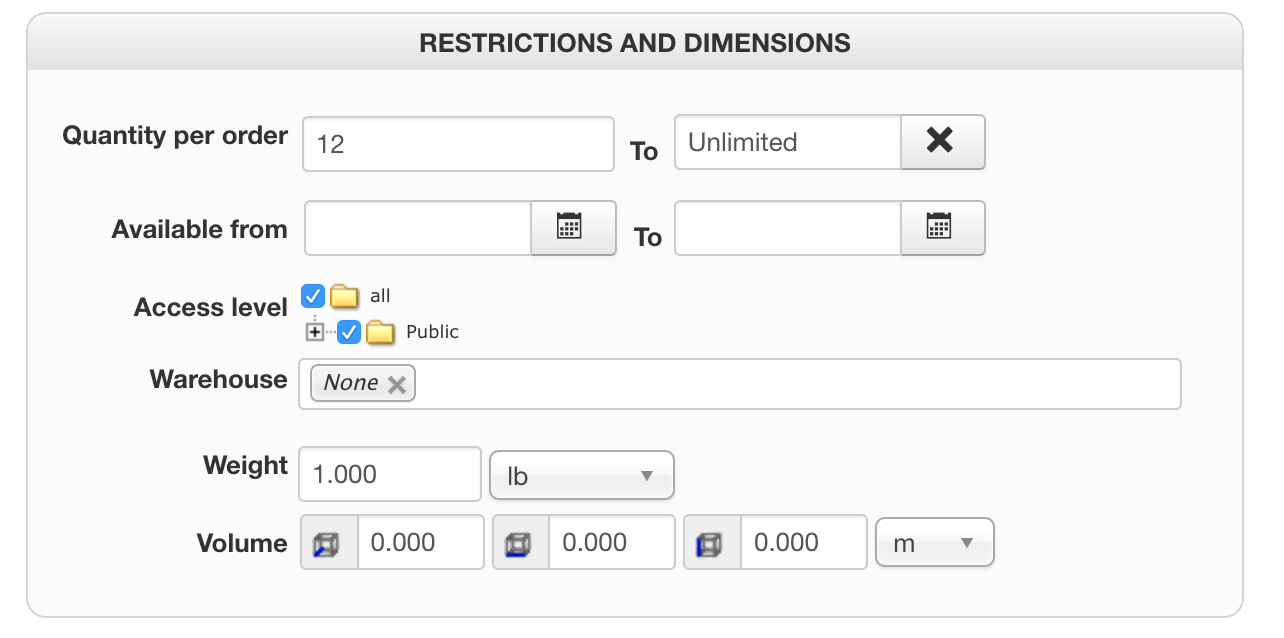
Task: Click the Unlimited maximum quantity field
Action: coord(787,143)
